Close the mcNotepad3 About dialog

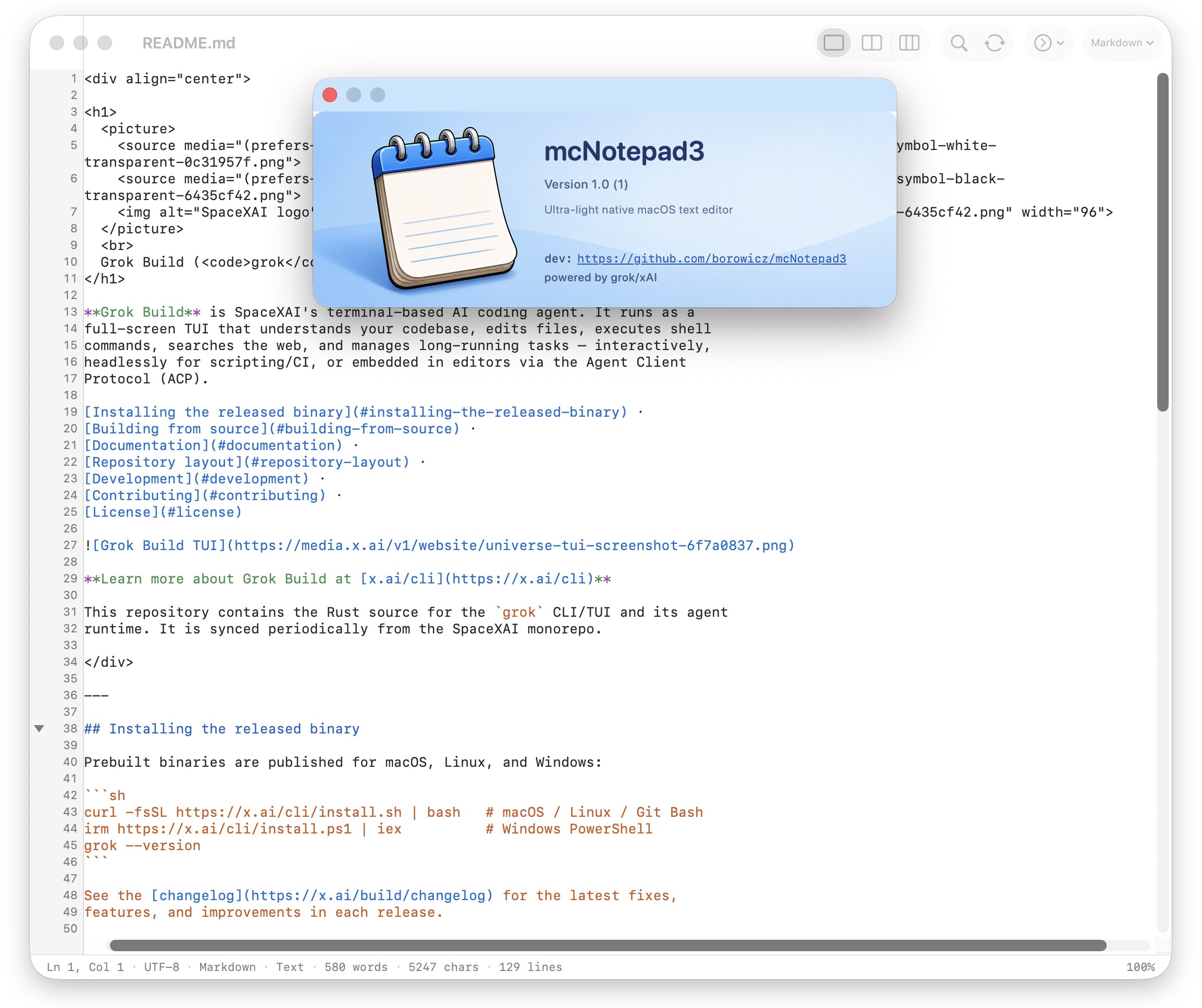point(330,94)
